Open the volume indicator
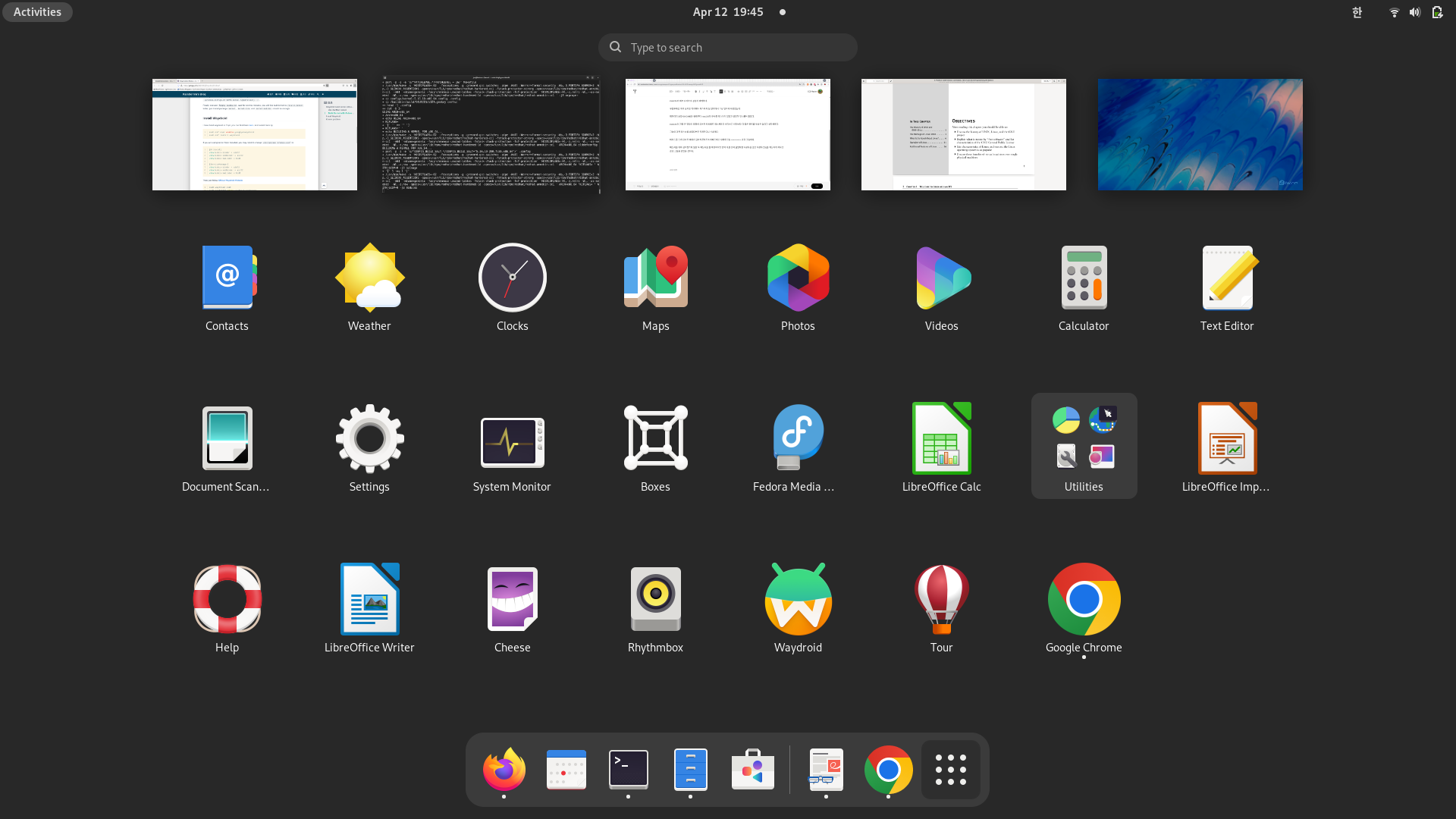Viewport: 1456px width, 819px height. (1415, 12)
